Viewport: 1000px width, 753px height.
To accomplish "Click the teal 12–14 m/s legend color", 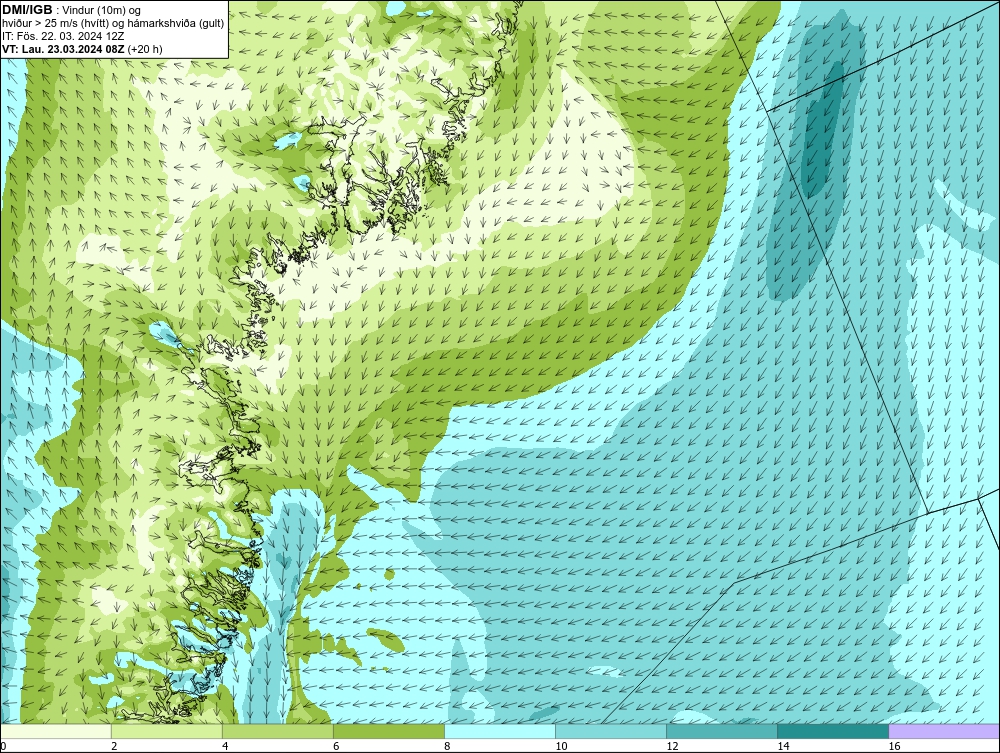I will click(721, 731).
